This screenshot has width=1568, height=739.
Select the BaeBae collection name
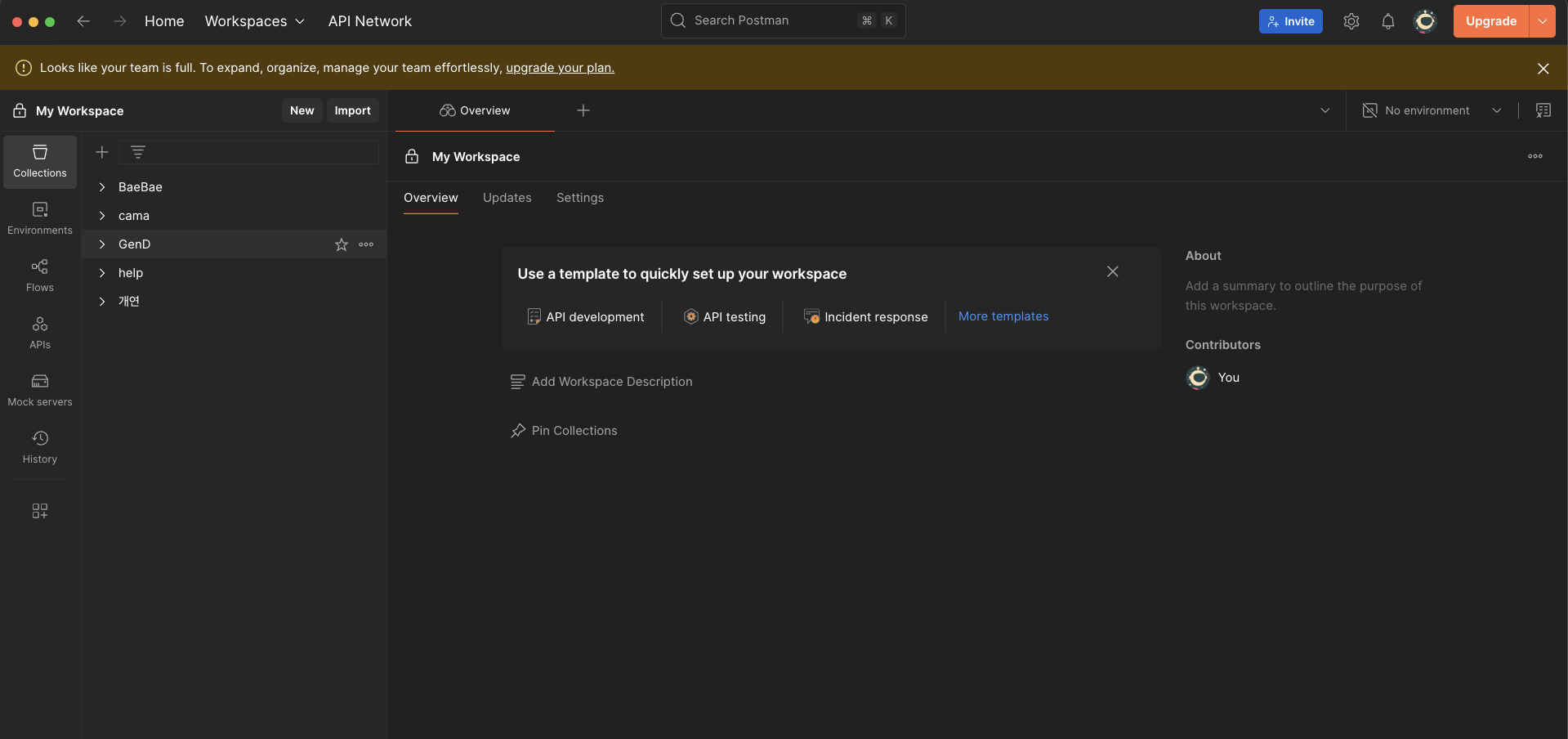tap(141, 187)
